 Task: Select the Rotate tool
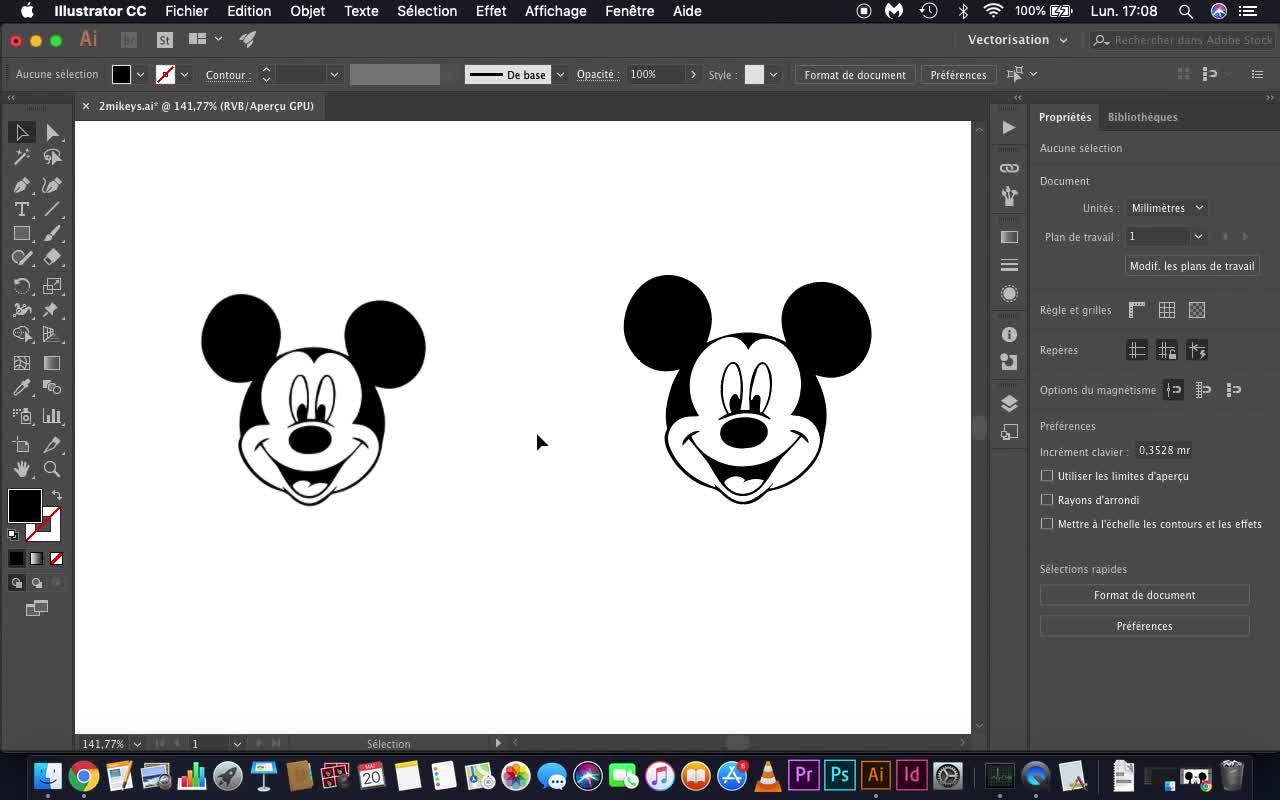[21, 286]
